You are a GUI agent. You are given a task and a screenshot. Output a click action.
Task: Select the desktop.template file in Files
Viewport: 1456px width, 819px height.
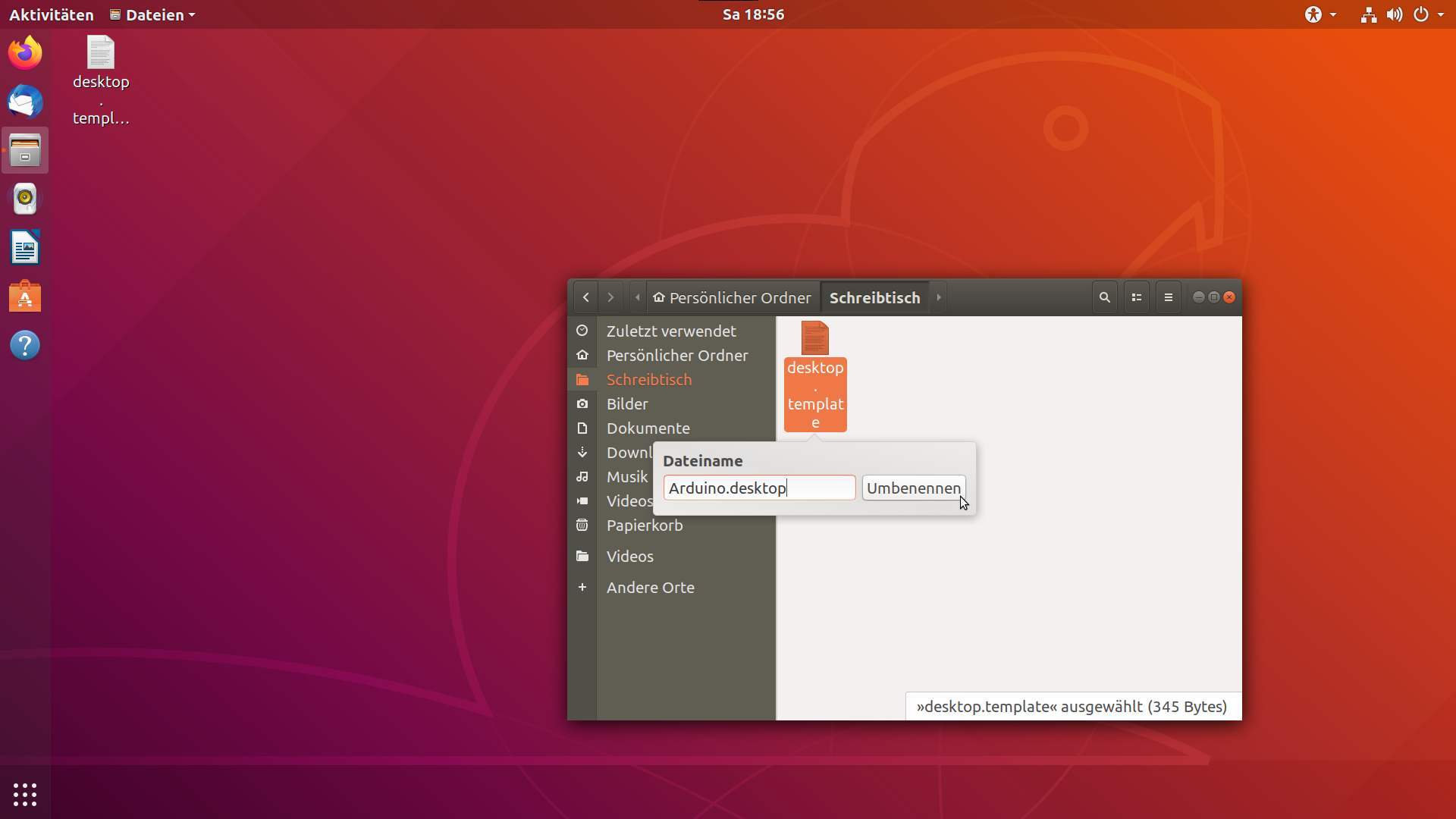815,376
